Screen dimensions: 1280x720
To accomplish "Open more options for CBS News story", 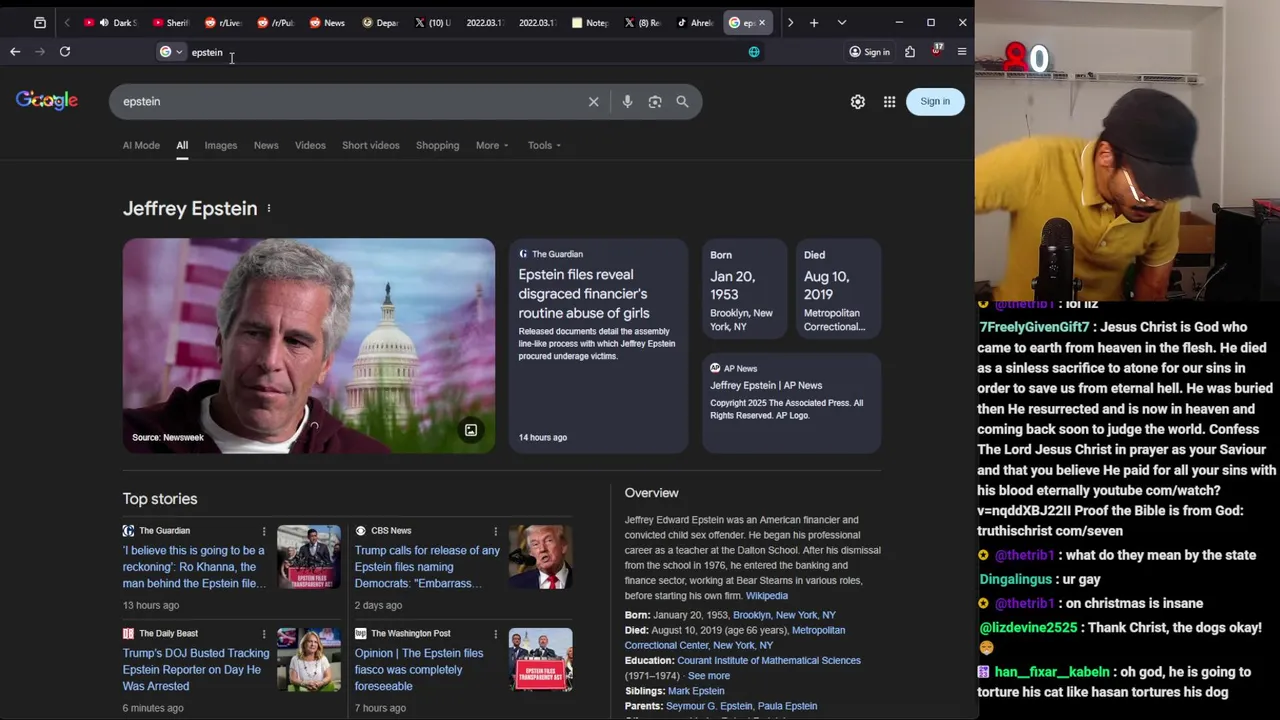I will click(495, 531).
